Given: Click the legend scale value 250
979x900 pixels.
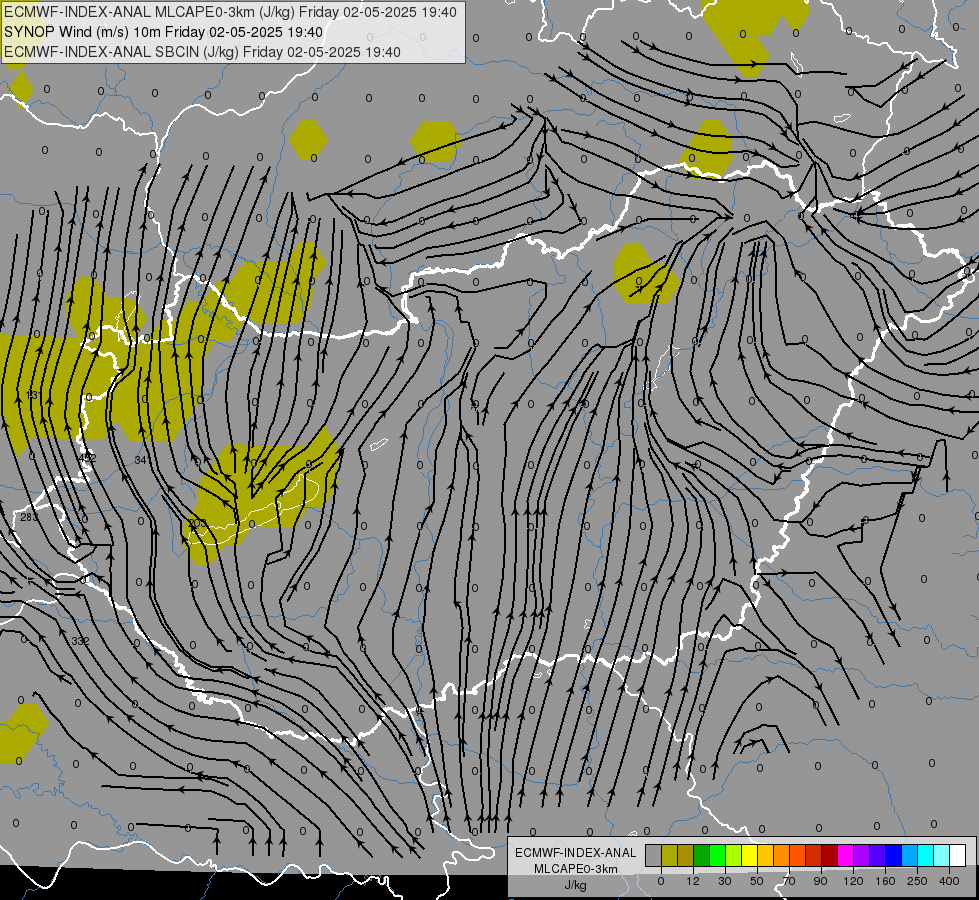Looking at the screenshot, I should (917, 881).
